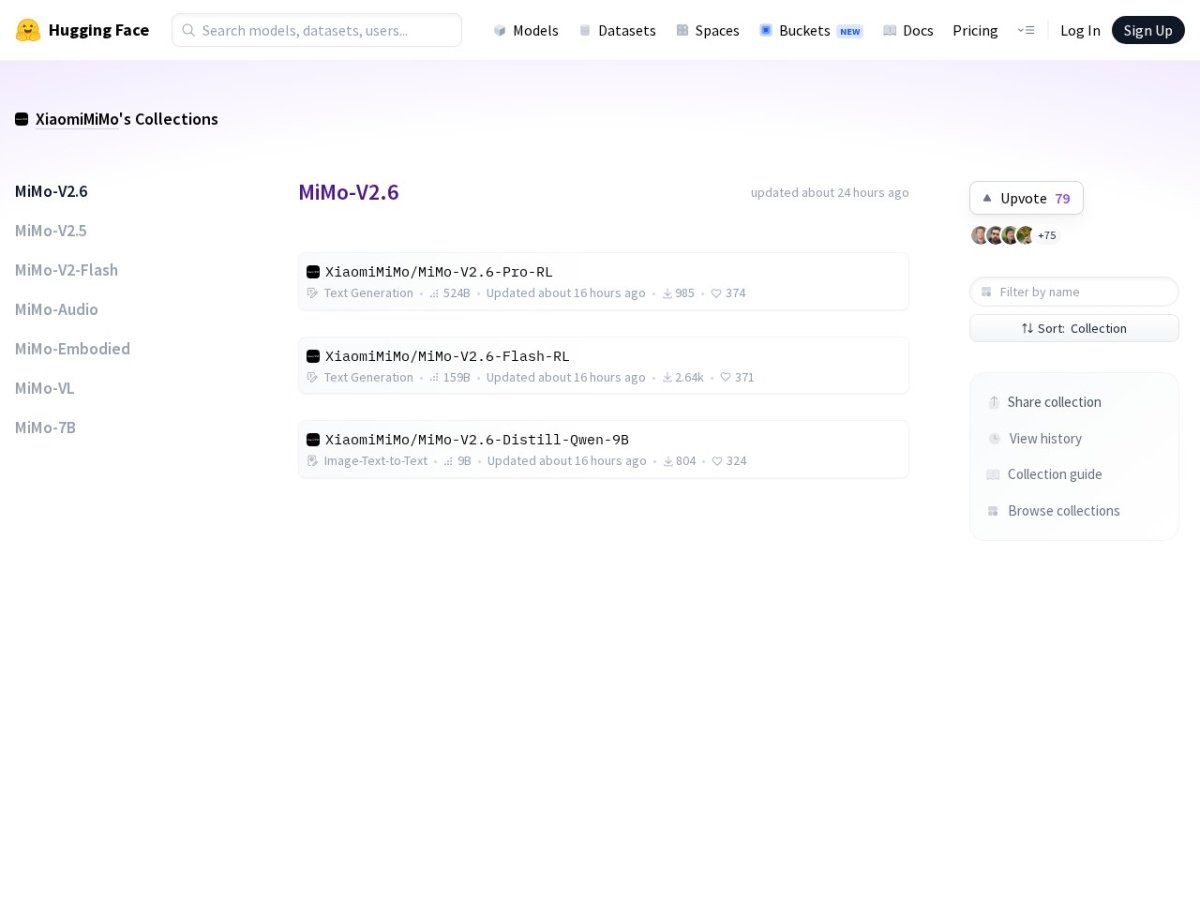Select the MiMo-VL collection

(x=45, y=388)
